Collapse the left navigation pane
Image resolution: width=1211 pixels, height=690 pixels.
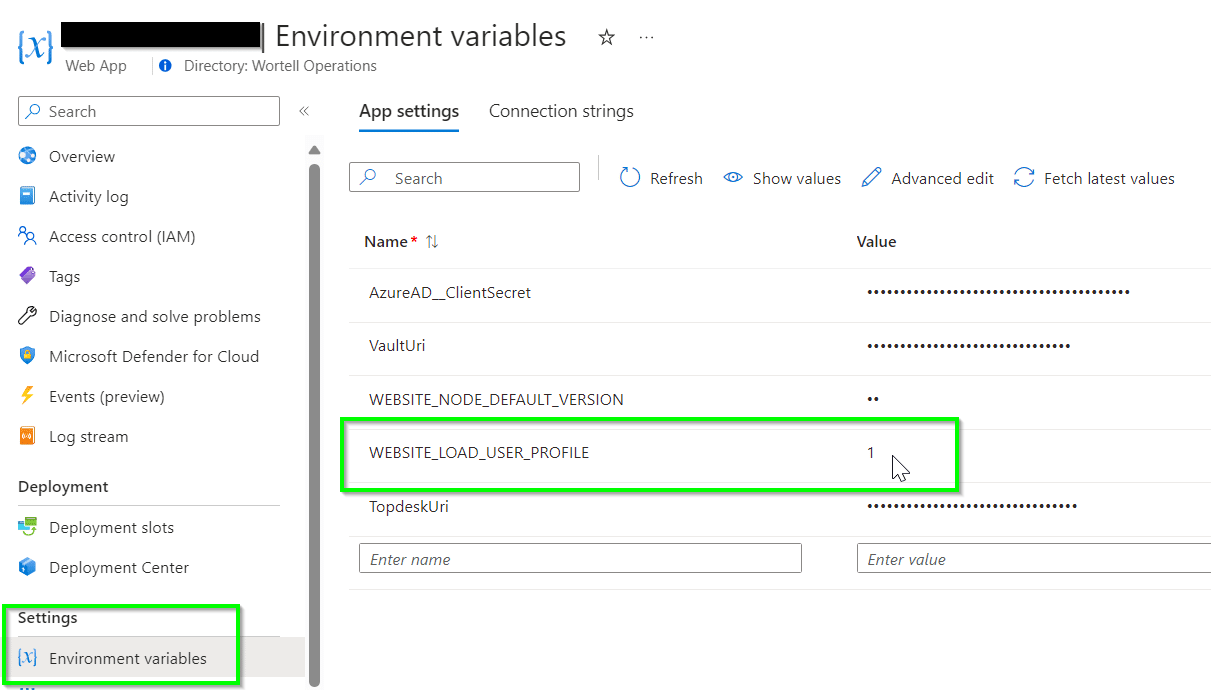coord(304,112)
